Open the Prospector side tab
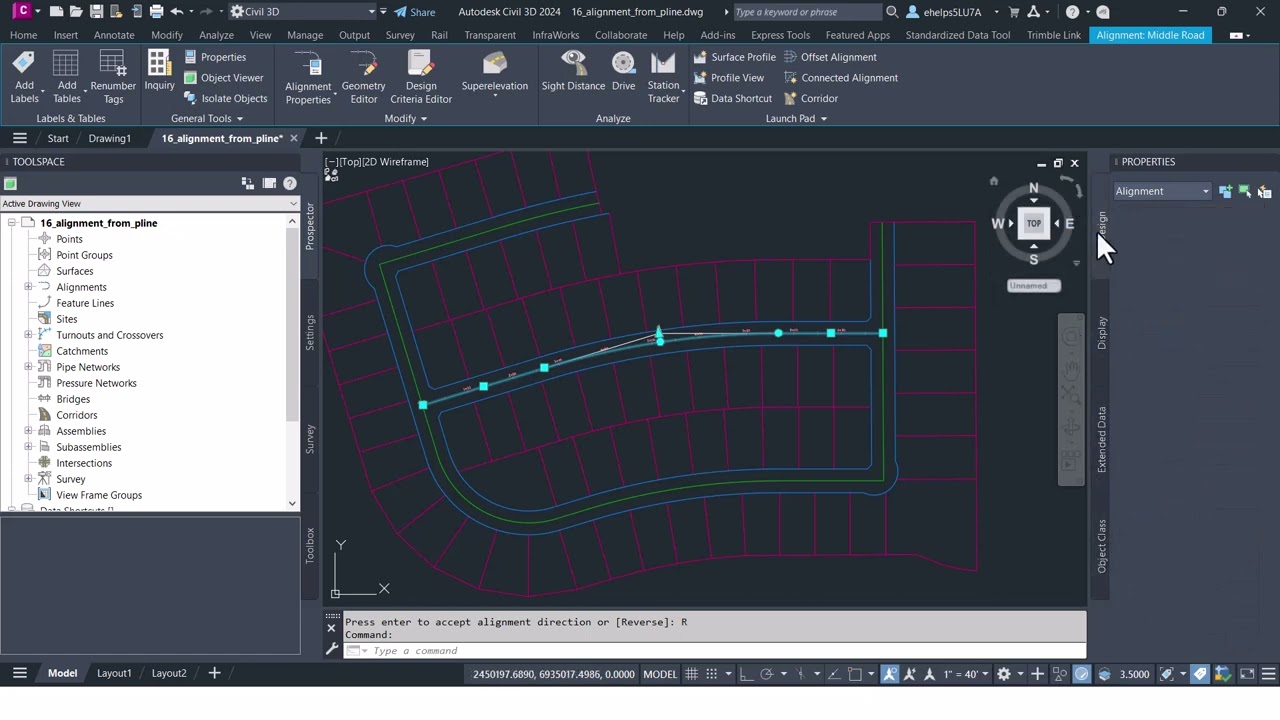1280x720 pixels. coord(310,226)
